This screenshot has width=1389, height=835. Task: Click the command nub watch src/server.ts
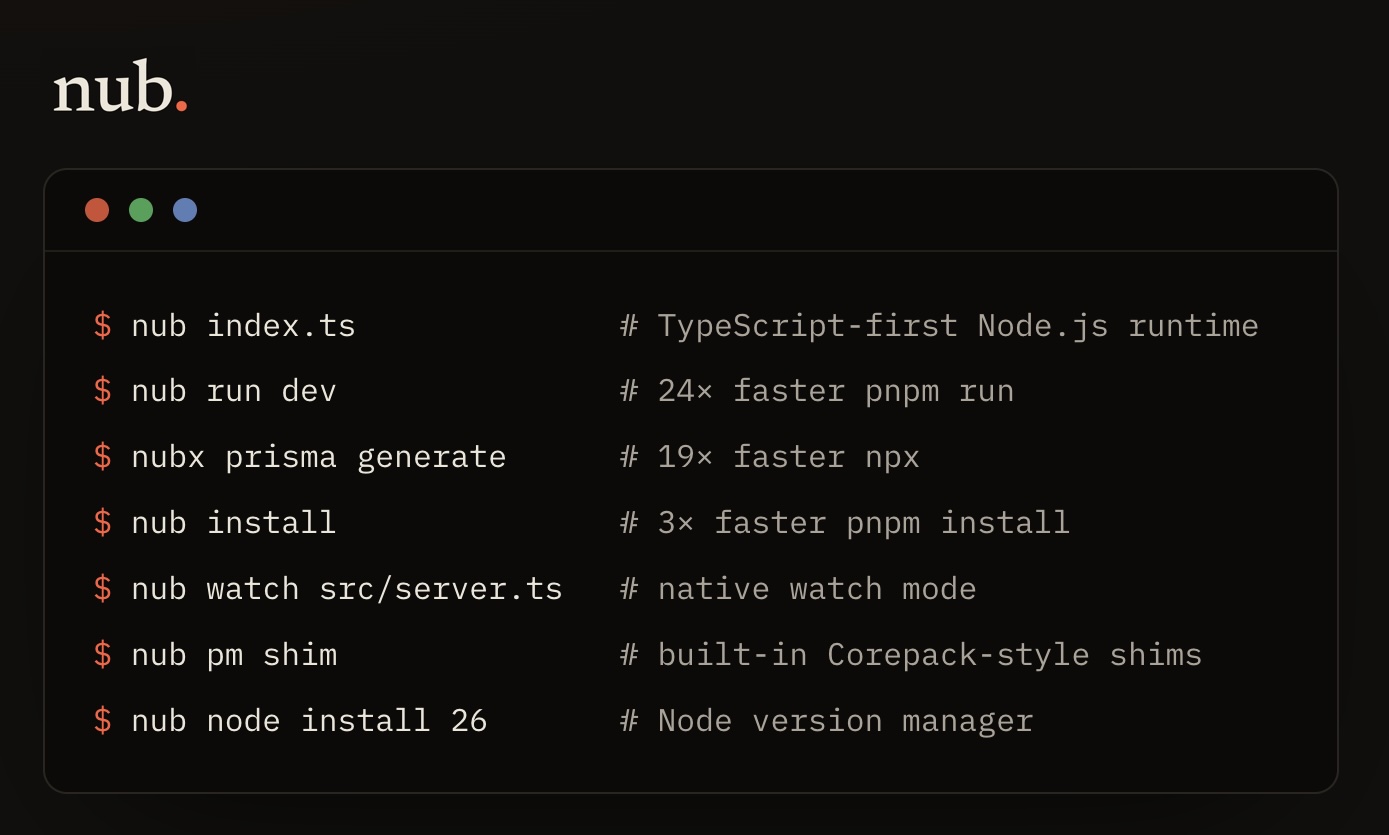pyautogui.click(x=347, y=589)
